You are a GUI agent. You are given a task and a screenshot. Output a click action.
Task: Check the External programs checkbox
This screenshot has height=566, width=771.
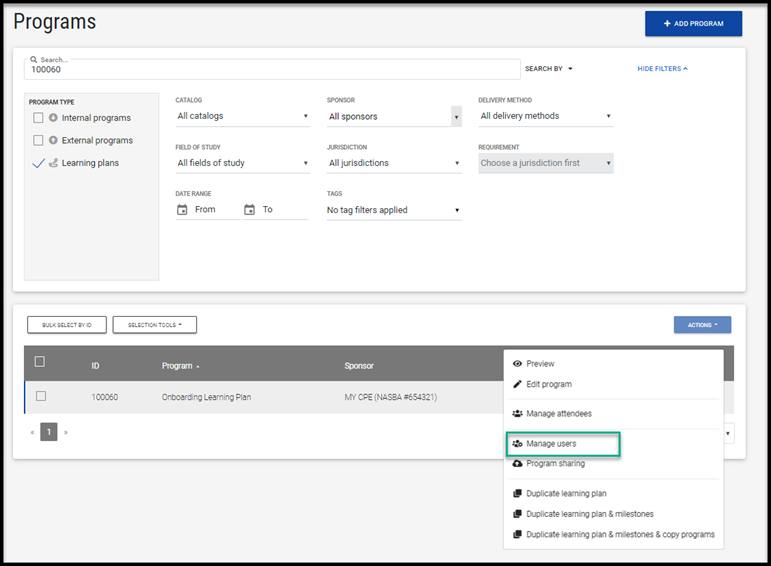pyautogui.click(x=38, y=141)
